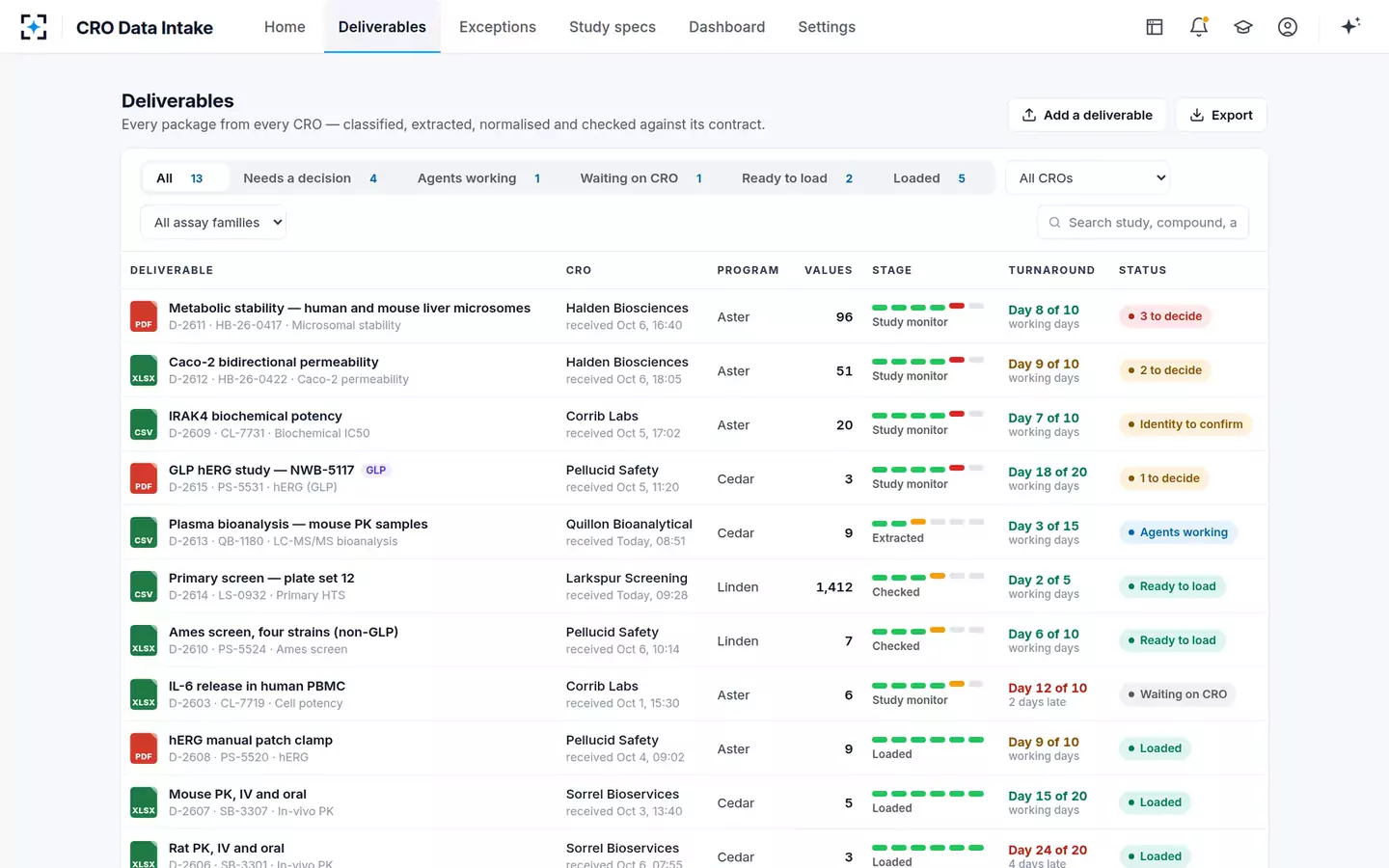
Task: Go to the Home tab
Action: point(285,27)
